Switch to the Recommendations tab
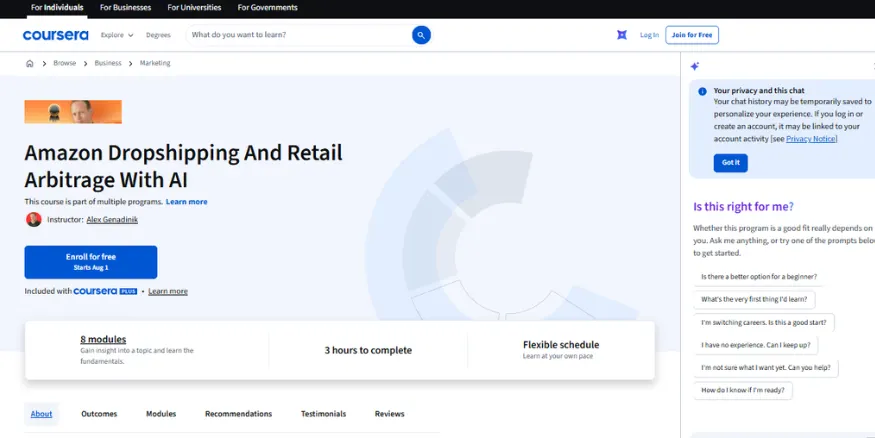 tap(238, 414)
